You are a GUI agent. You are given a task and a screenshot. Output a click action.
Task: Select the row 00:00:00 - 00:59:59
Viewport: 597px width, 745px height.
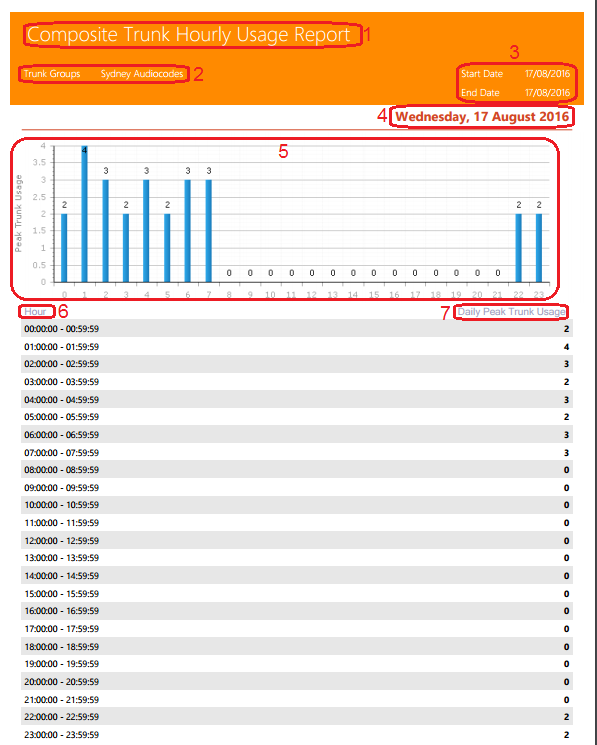coord(297,329)
